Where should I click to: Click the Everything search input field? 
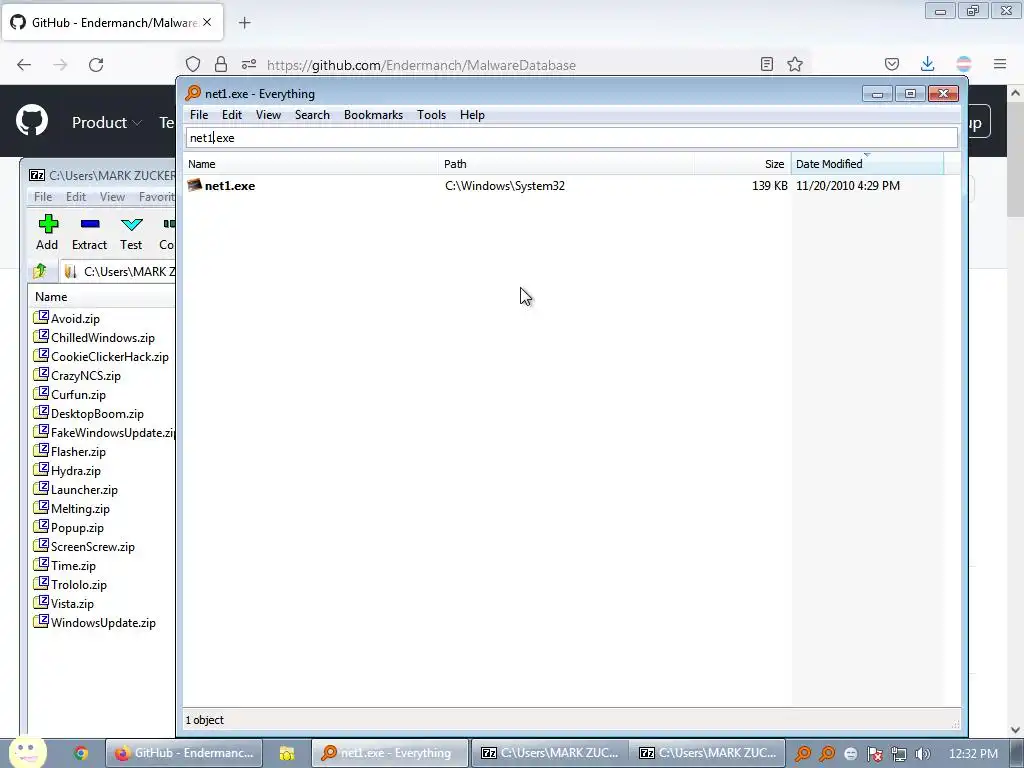click(x=571, y=138)
